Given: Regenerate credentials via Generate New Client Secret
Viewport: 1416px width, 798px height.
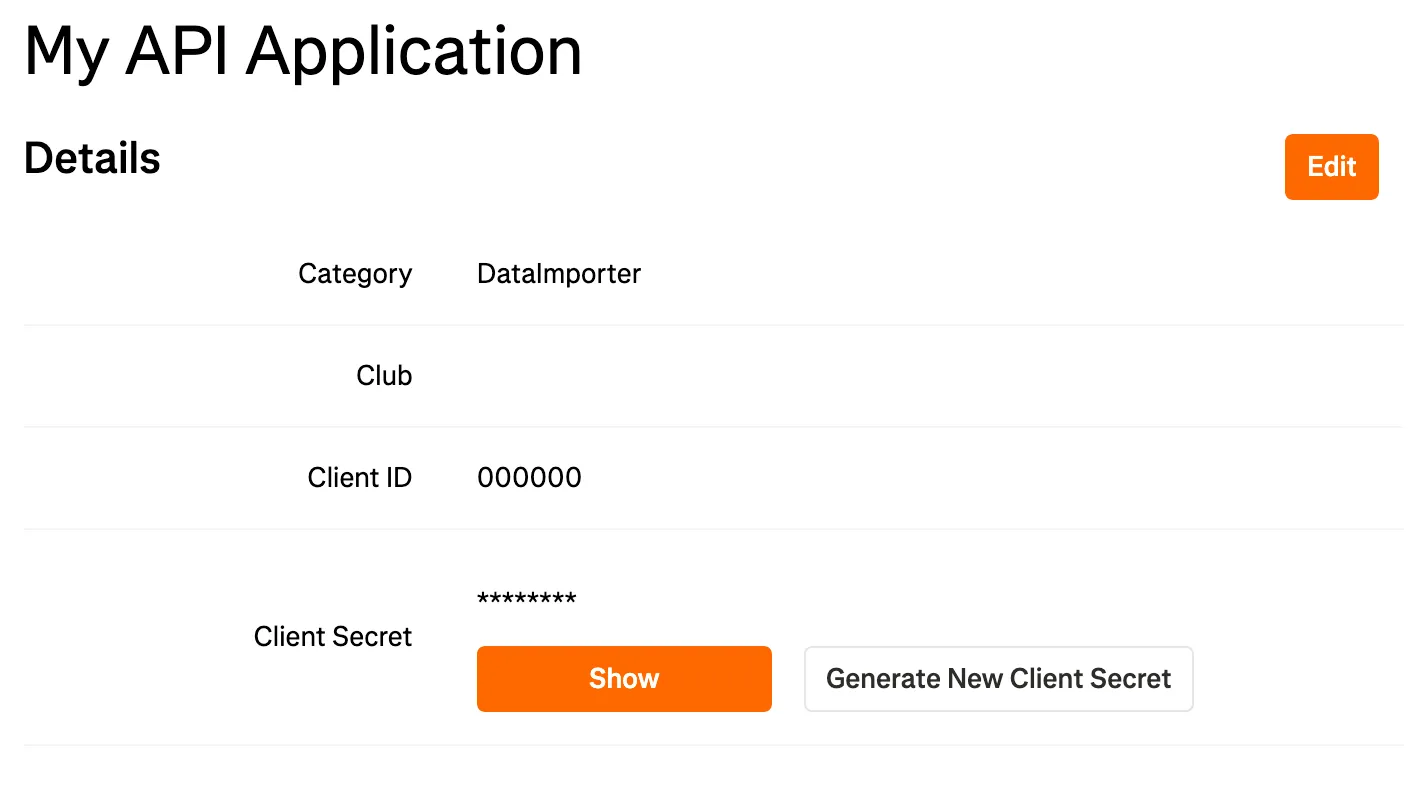Looking at the screenshot, I should coord(998,678).
